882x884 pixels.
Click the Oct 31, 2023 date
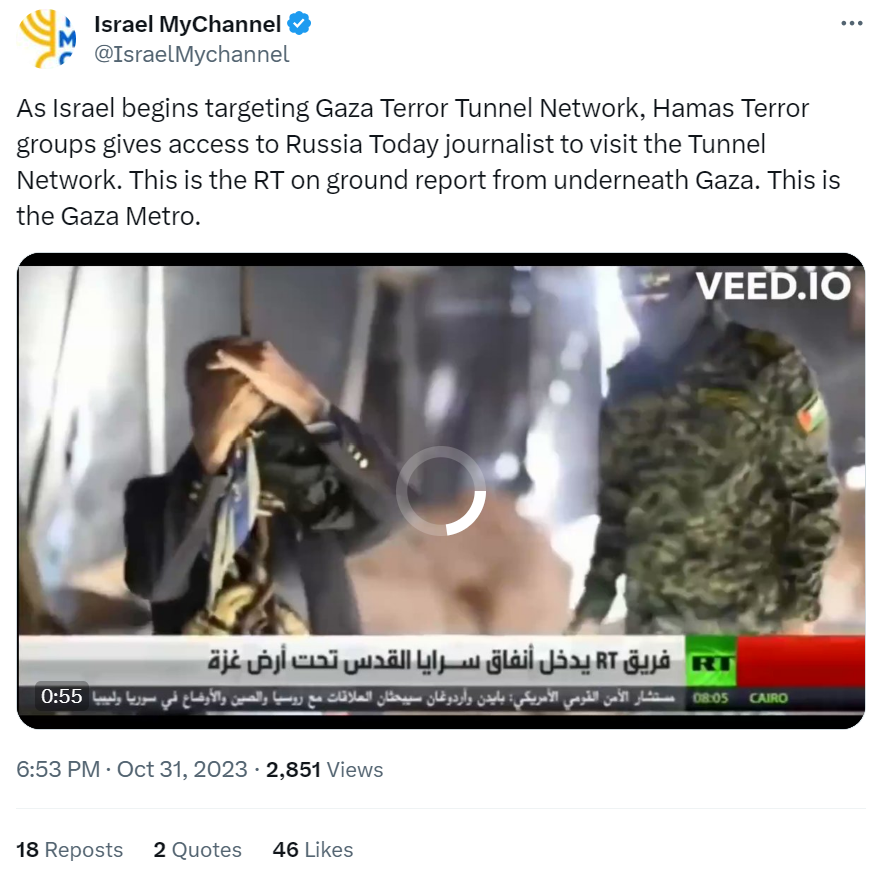point(182,770)
